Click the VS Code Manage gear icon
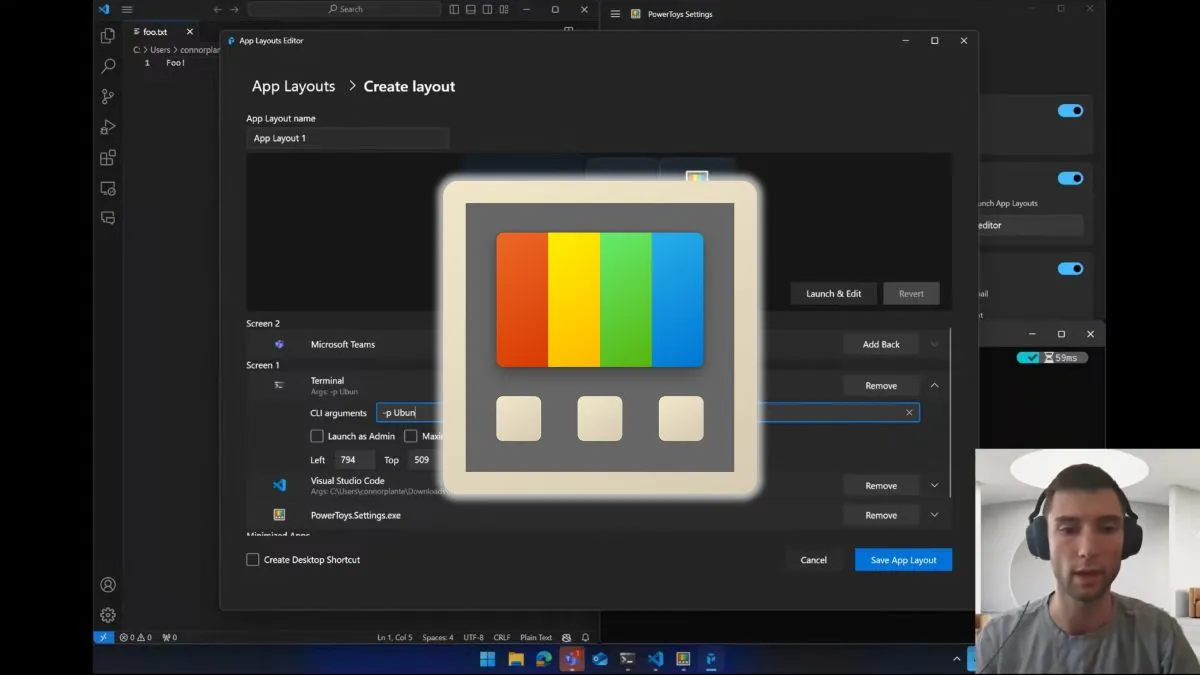Image resolution: width=1200 pixels, height=675 pixels. point(108,615)
